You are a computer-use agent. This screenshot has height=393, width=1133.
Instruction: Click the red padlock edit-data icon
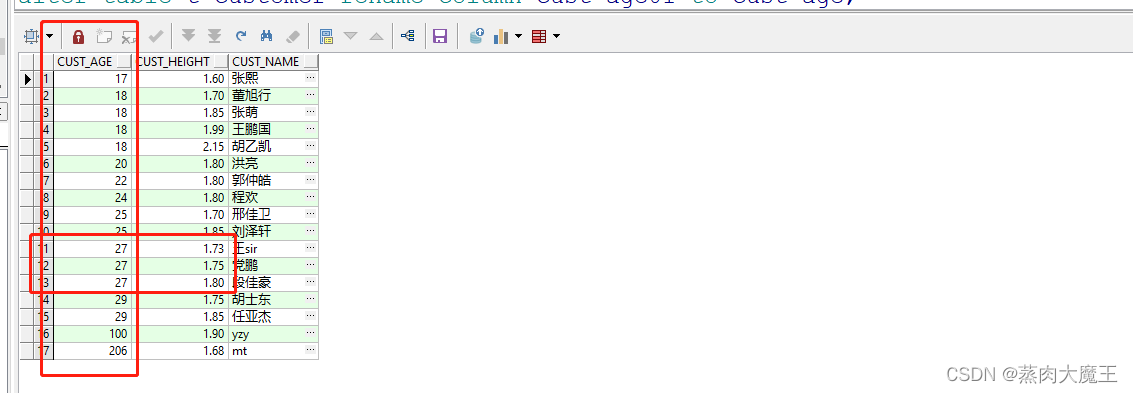79,36
